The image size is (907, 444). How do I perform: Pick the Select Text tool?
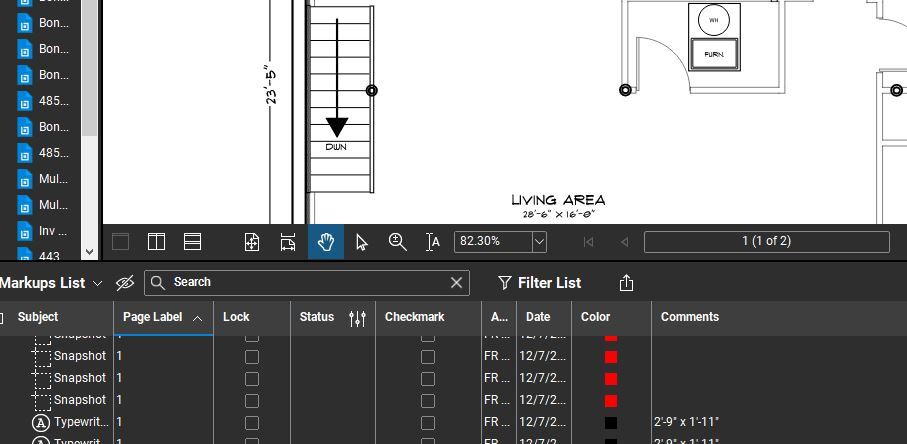[x=433, y=242]
